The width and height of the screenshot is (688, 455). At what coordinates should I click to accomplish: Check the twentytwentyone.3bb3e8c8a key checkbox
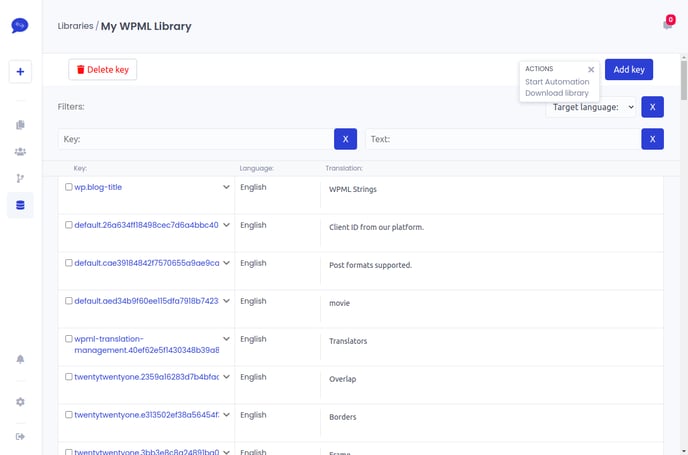(68, 451)
